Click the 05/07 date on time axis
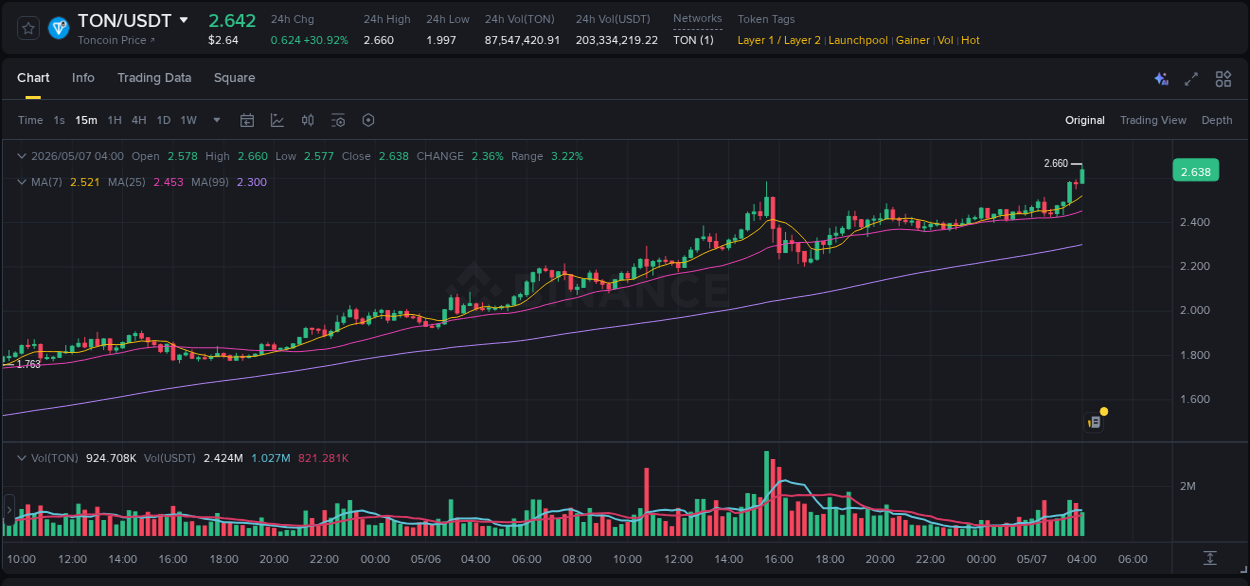1250x586 pixels. (x=1032, y=559)
